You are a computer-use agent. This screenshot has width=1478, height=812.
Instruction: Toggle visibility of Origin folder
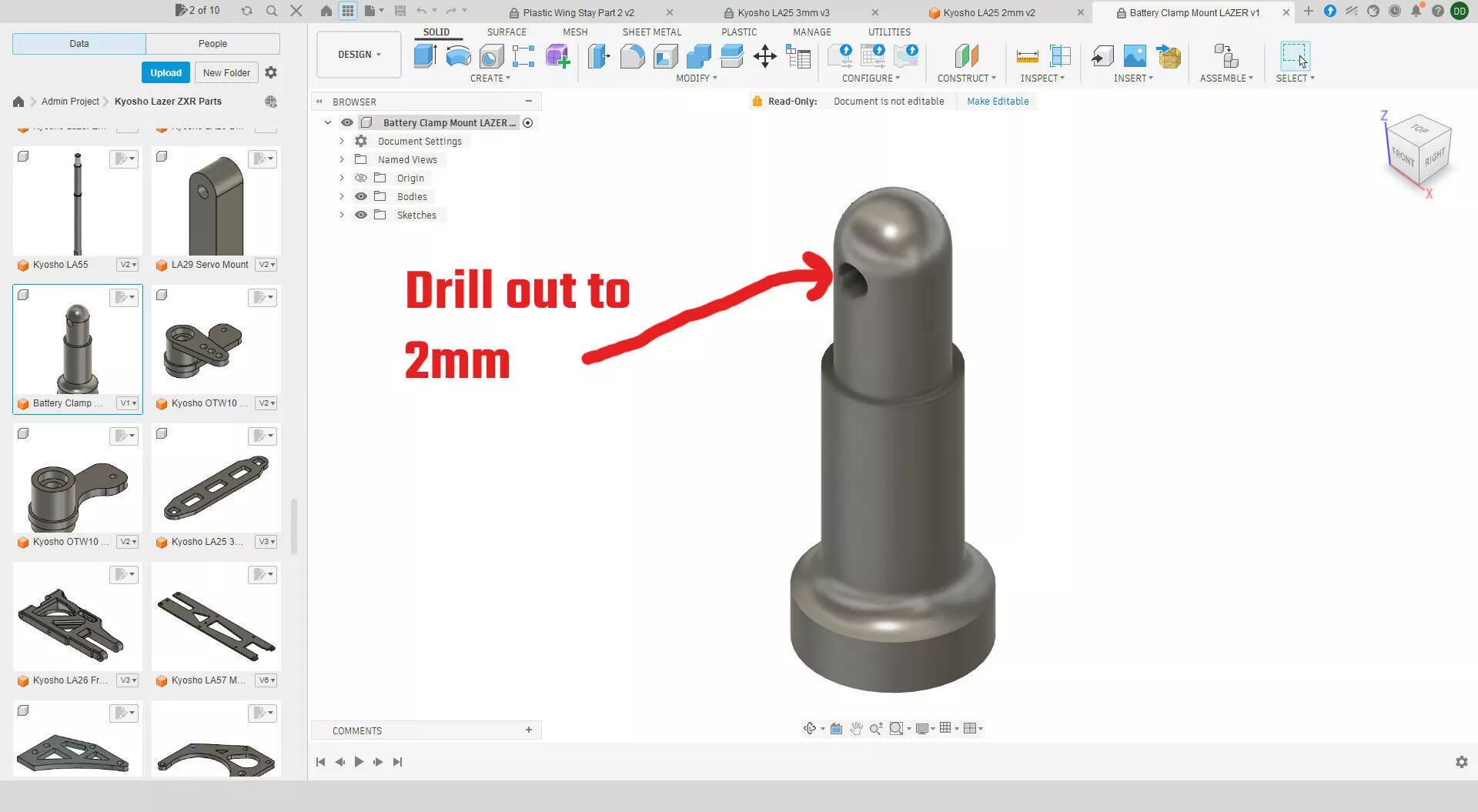(x=361, y=178)
